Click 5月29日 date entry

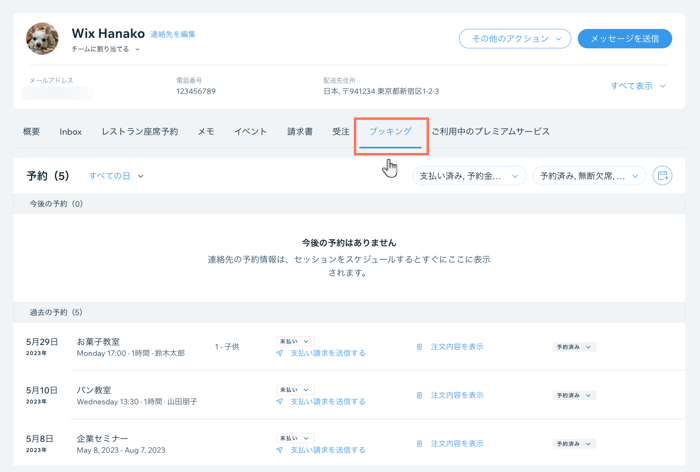[42, 342]
